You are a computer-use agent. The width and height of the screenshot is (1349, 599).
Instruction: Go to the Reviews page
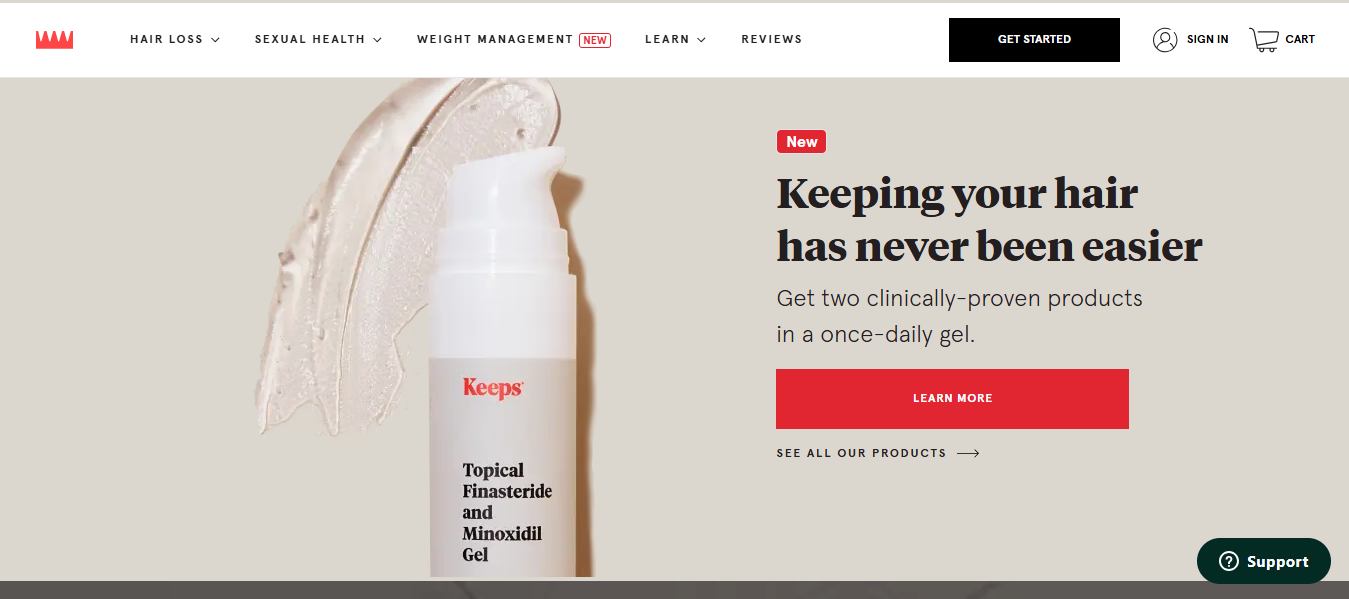click(x=771, y=40)
